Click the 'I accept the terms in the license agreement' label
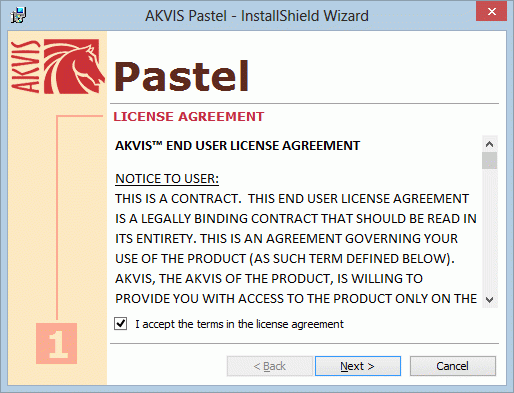This screenshot has width=514, height=393. pos(239,324)
